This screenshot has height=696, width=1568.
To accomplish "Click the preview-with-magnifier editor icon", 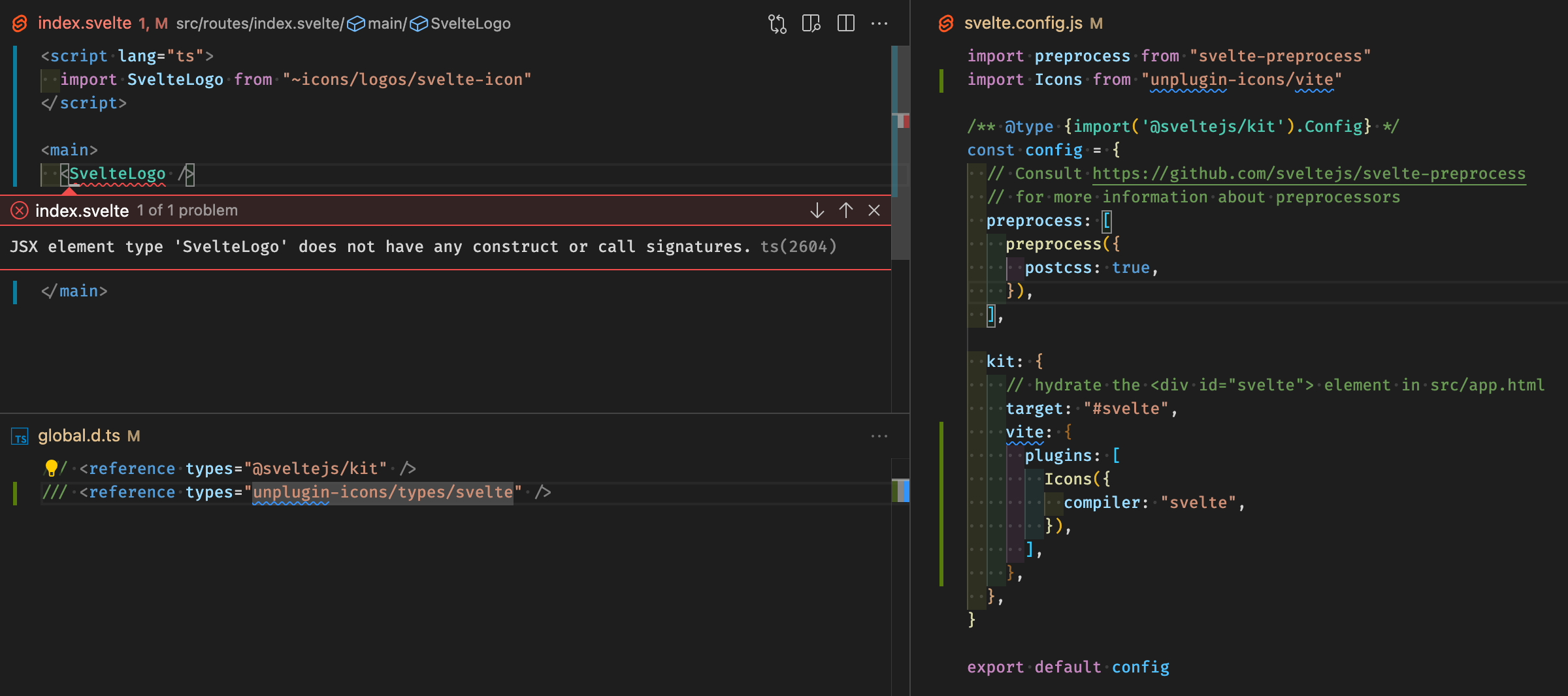I will 811,24.
